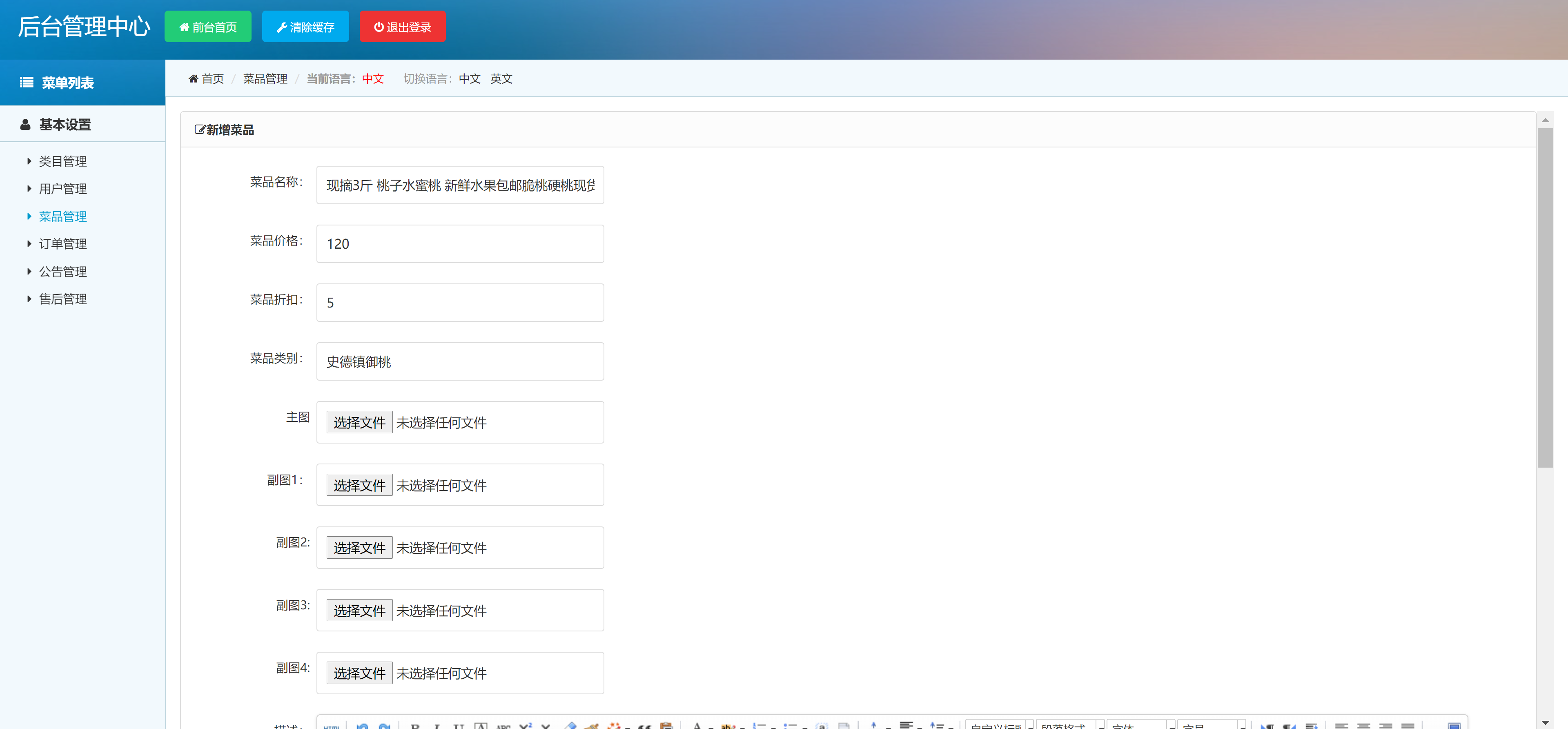Insert a blockquote using the quote icon
The height and width of the screenshot is (729, 1568).
click(645, 726)
